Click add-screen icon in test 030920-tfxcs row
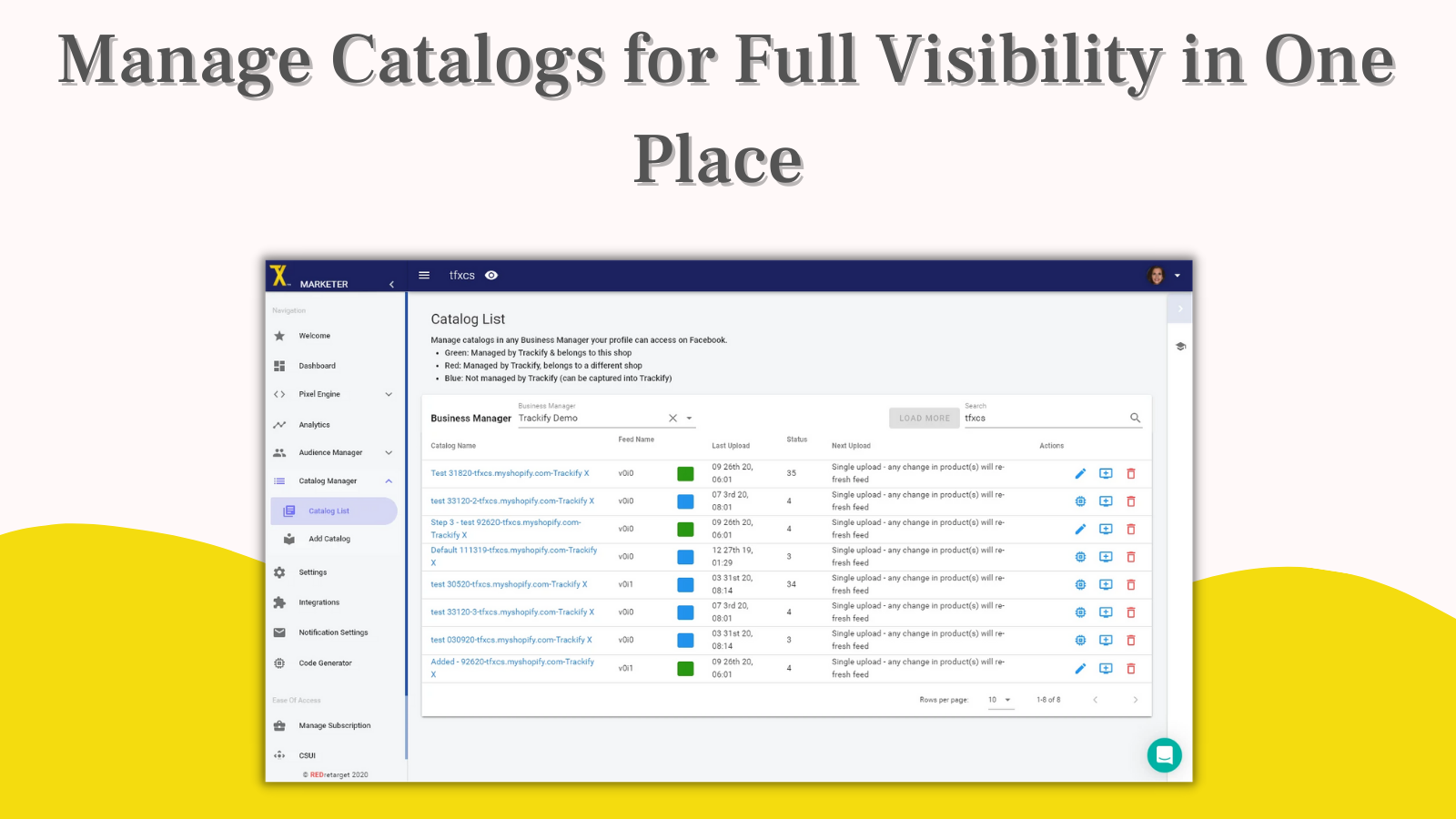1456x819 pixels. (x=1106, y=640)
